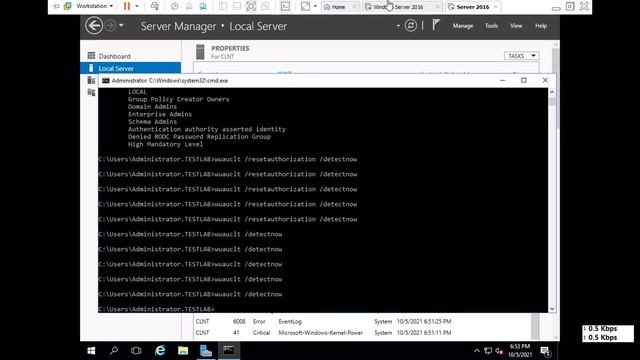Switch to the Windows Server 2016 tab
This screenshot has width=640, height=360.
point(402,7)
